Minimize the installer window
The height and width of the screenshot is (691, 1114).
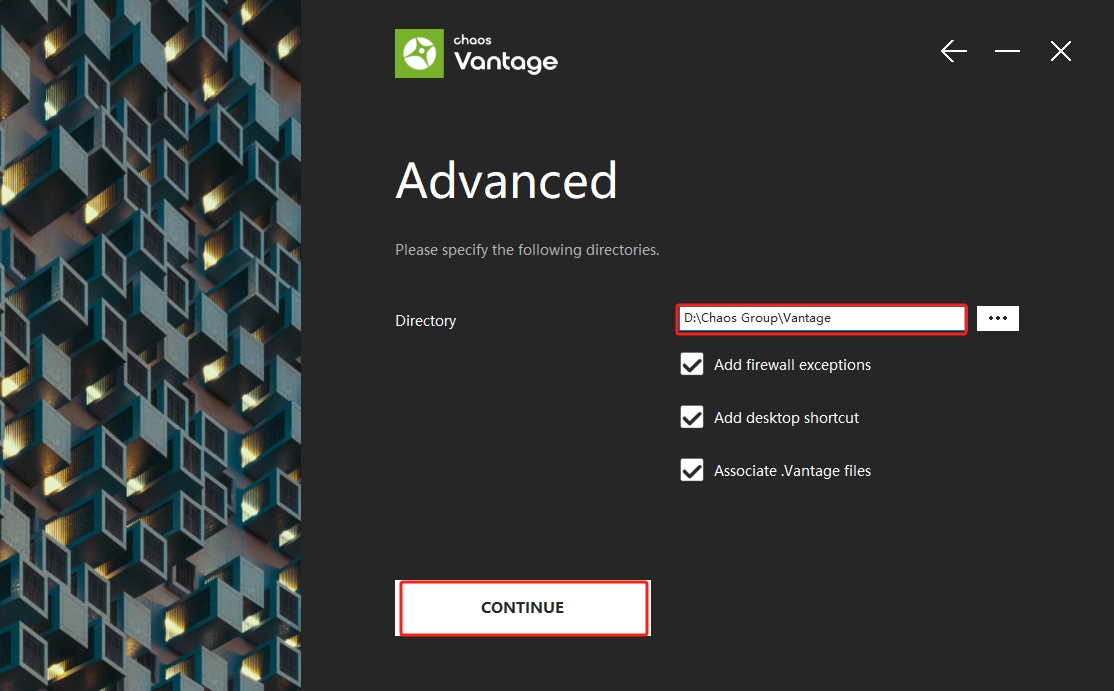(1007, 51)
